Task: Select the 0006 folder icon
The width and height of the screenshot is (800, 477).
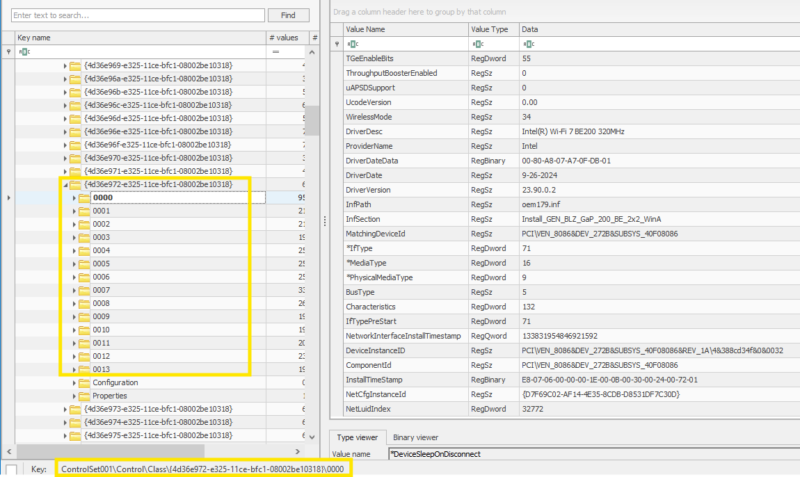Action: pyautogui.click(x=84, y=277)
